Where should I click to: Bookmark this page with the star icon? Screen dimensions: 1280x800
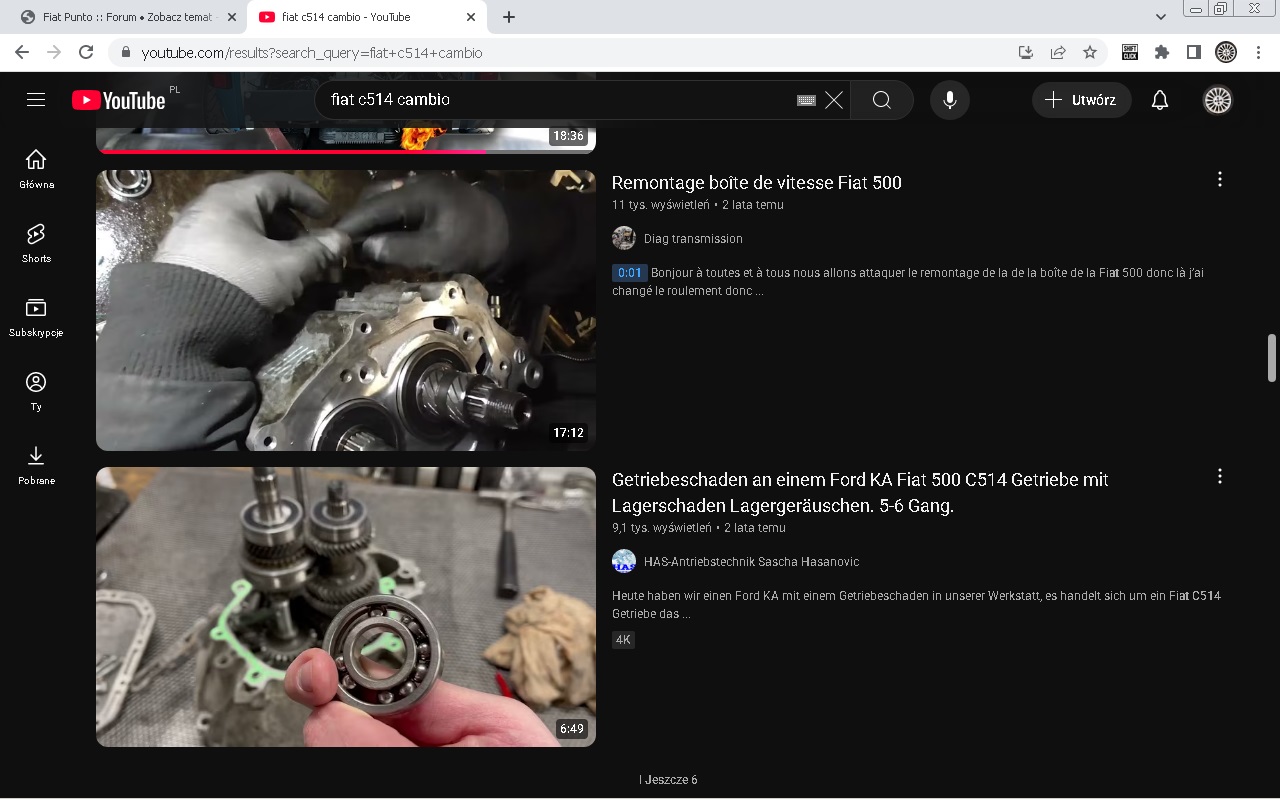(1090, 52)
